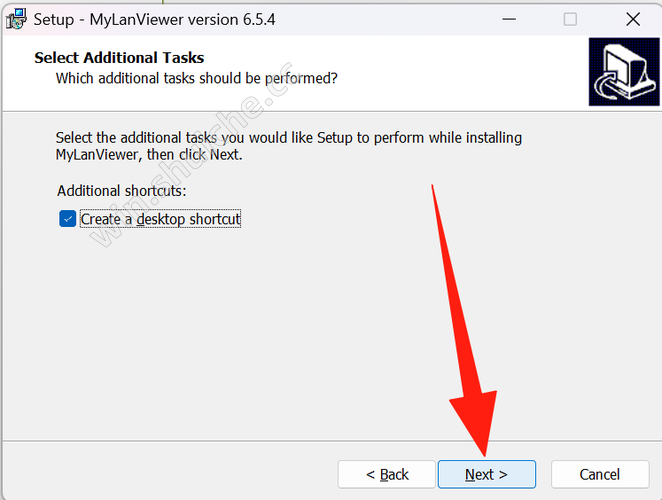Cancel the MyLanViewer installation
Screen dimensions: 662x500
point(600,474)
